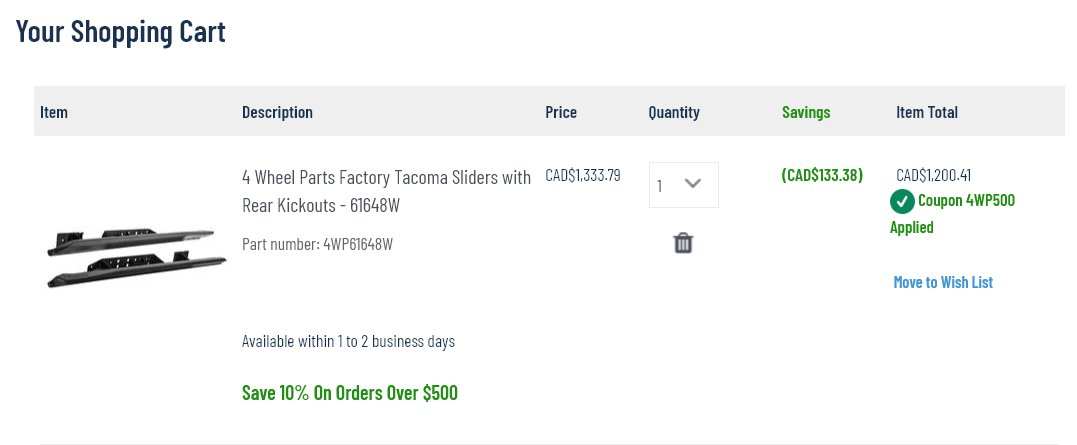
Task: Click the availability within 1 to 2 business days text
Action: coord(348,341)
